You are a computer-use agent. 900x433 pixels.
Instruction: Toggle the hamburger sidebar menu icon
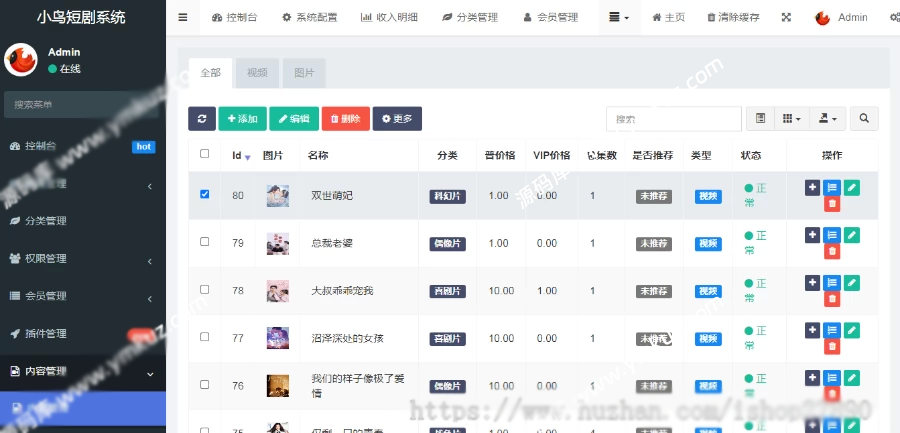183,17
